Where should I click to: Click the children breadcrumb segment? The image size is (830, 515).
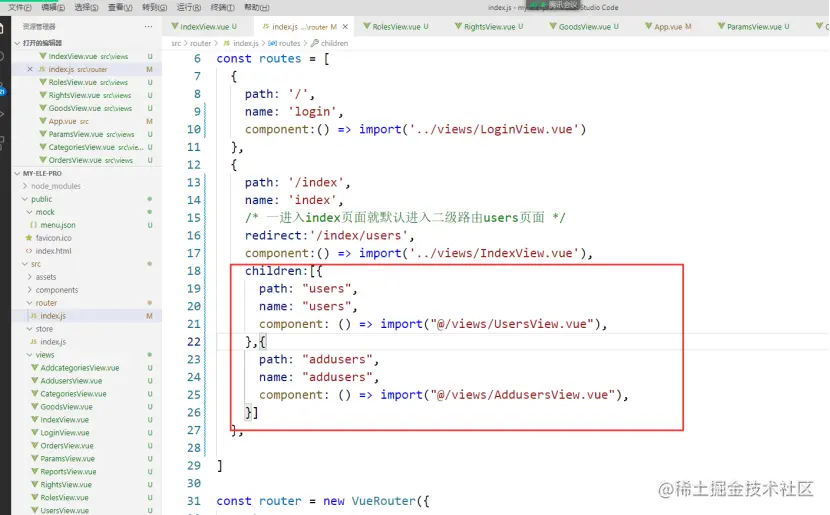(x=335, y=43)
